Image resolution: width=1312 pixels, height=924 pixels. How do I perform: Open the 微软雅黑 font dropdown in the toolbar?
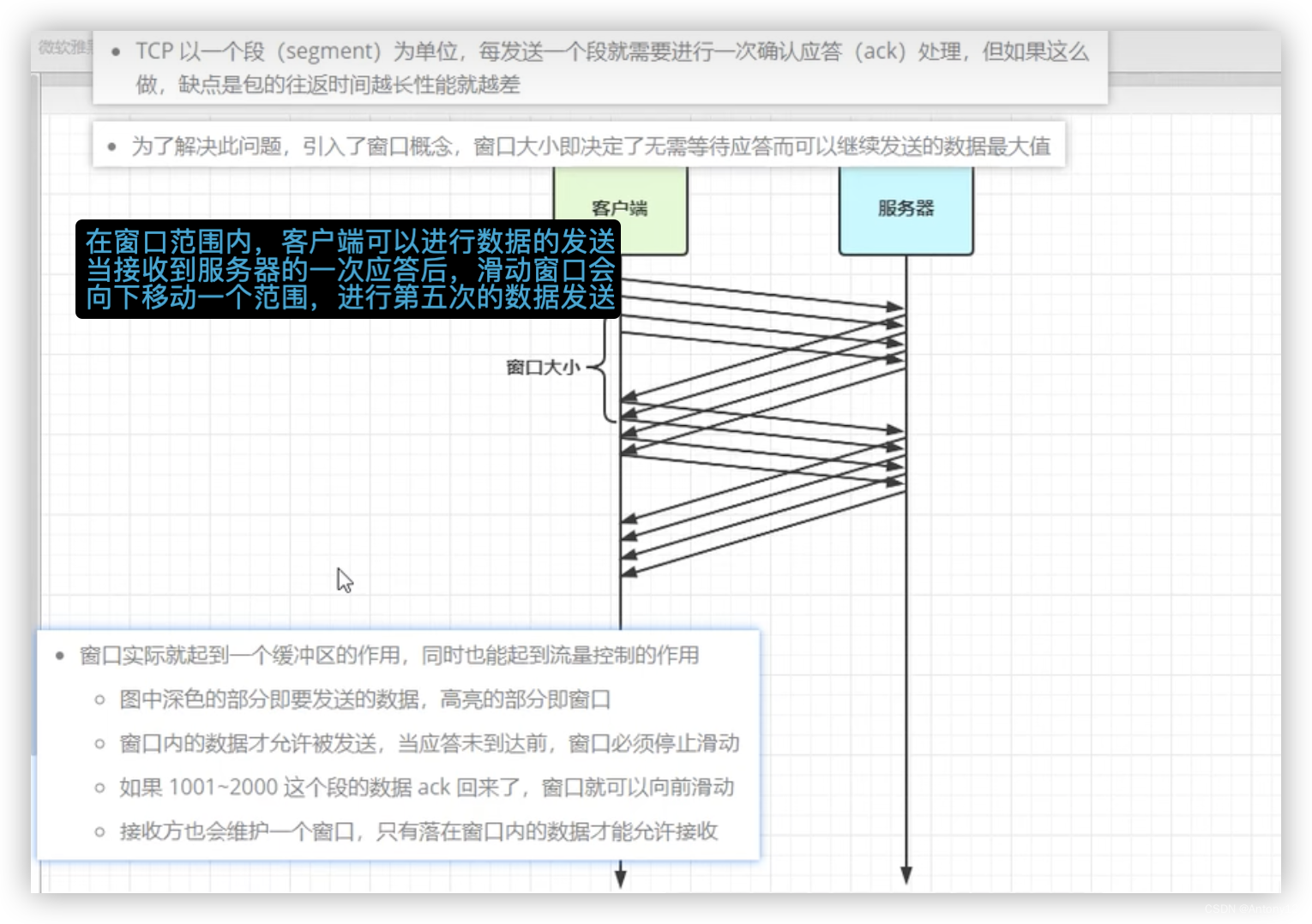63,48
